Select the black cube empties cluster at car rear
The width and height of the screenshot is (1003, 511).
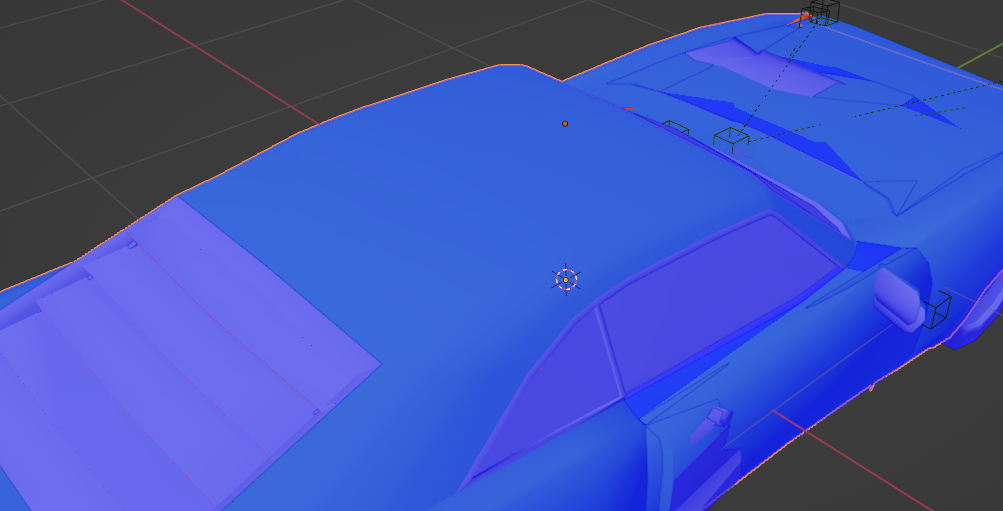coord(818,13)
